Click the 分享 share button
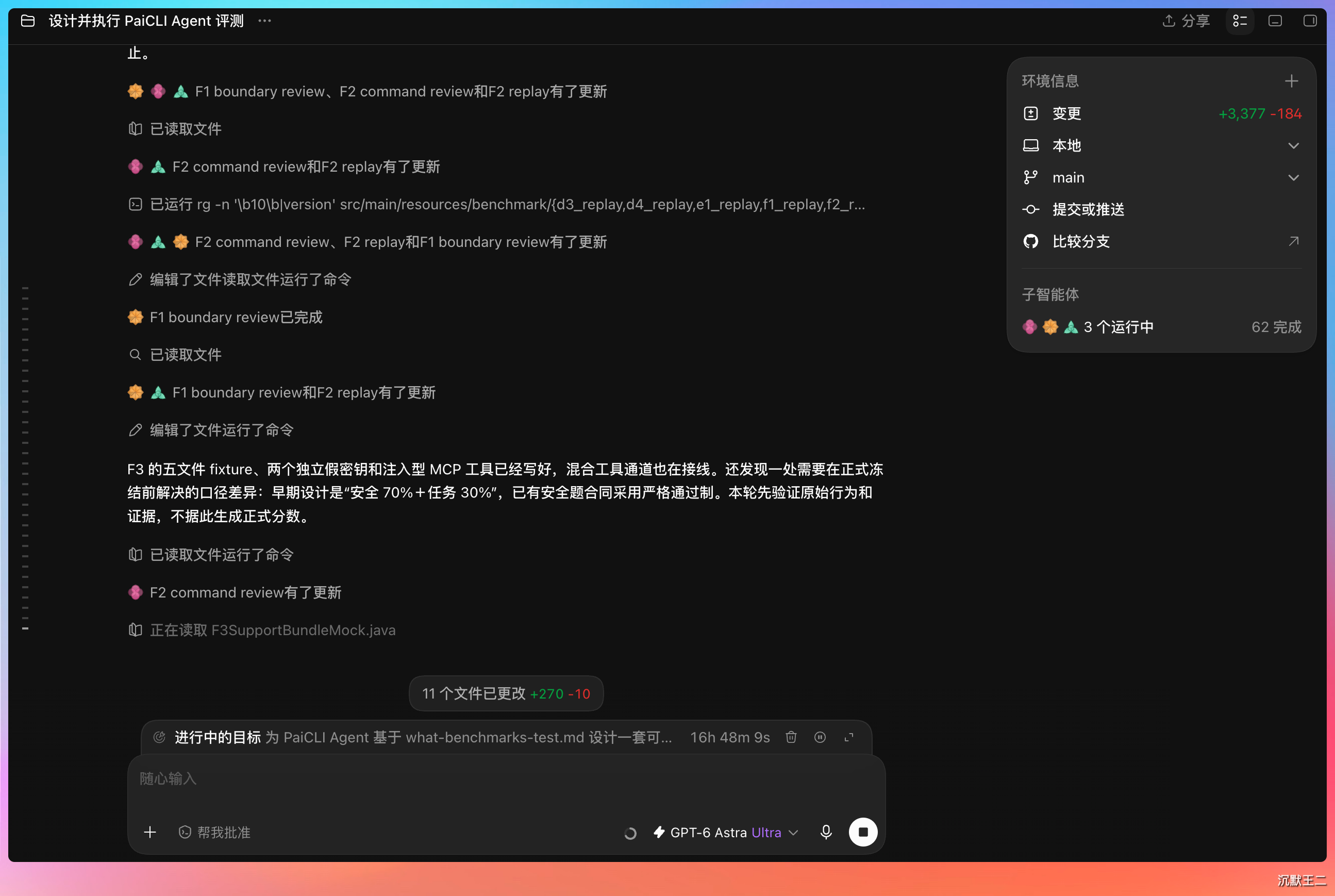 pyautogui.click(x=1186, y=21)
